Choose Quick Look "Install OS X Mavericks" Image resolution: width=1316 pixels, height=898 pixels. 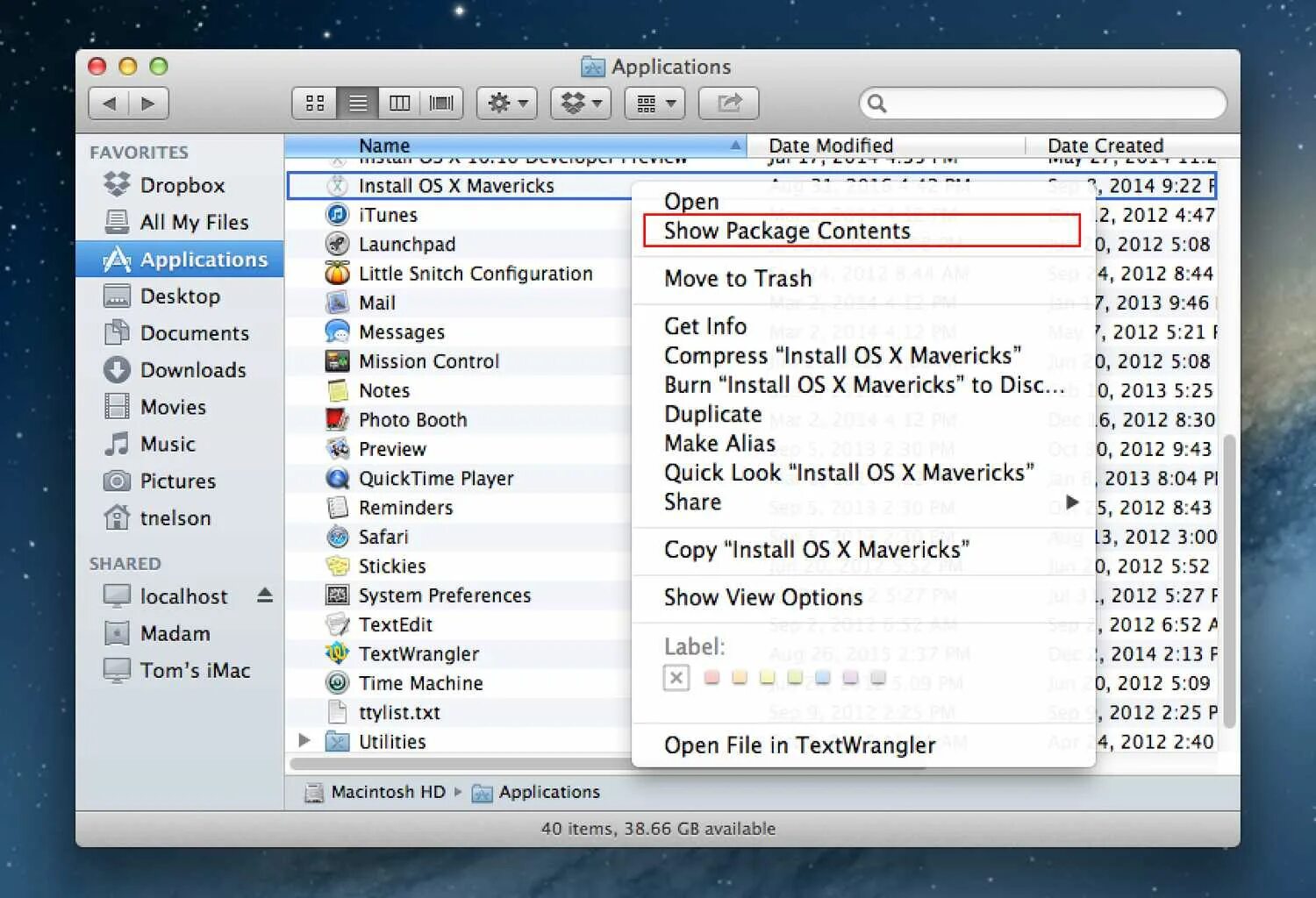click(x=863, y=472)
